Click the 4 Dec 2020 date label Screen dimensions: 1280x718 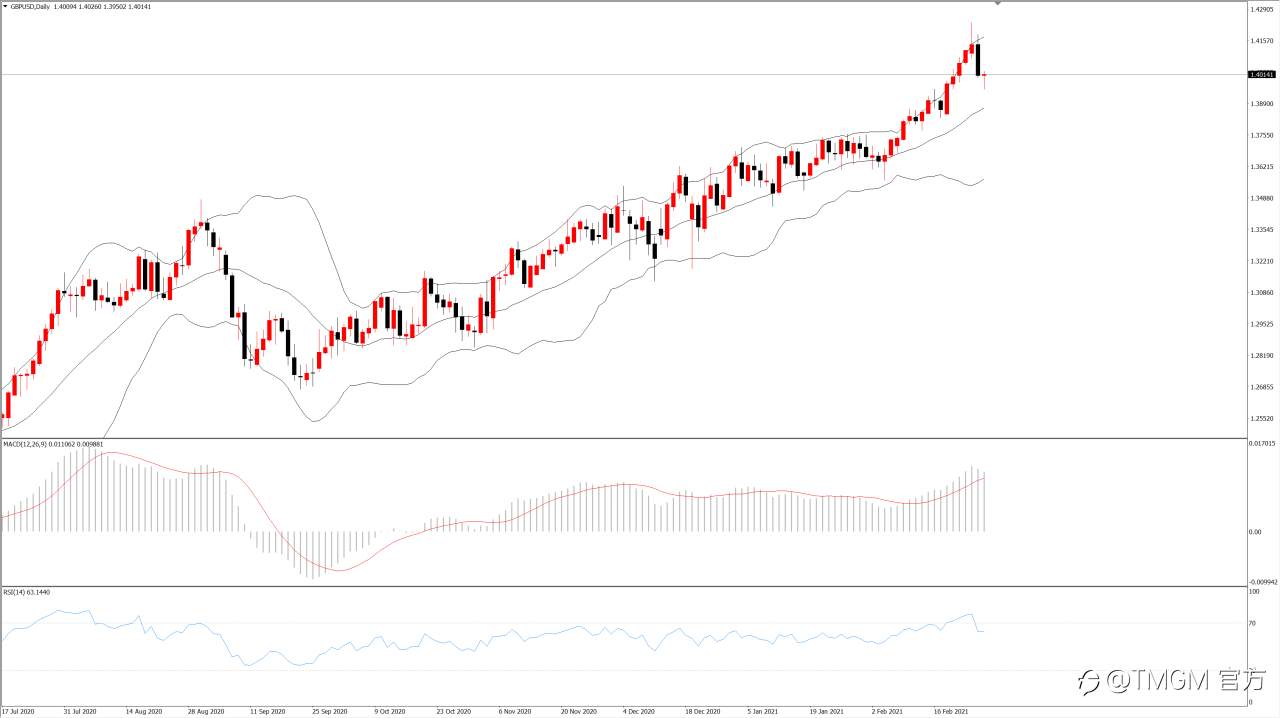[639, 712]
